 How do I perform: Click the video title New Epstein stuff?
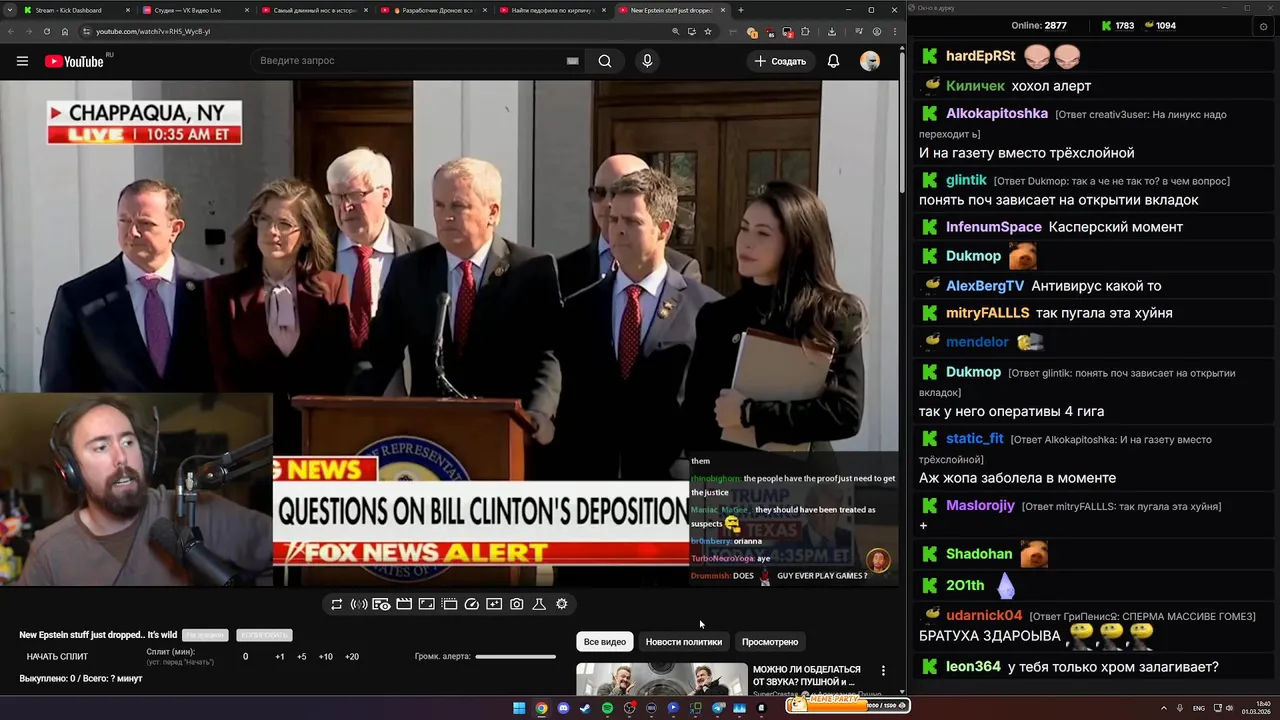[x=98, y=635]
